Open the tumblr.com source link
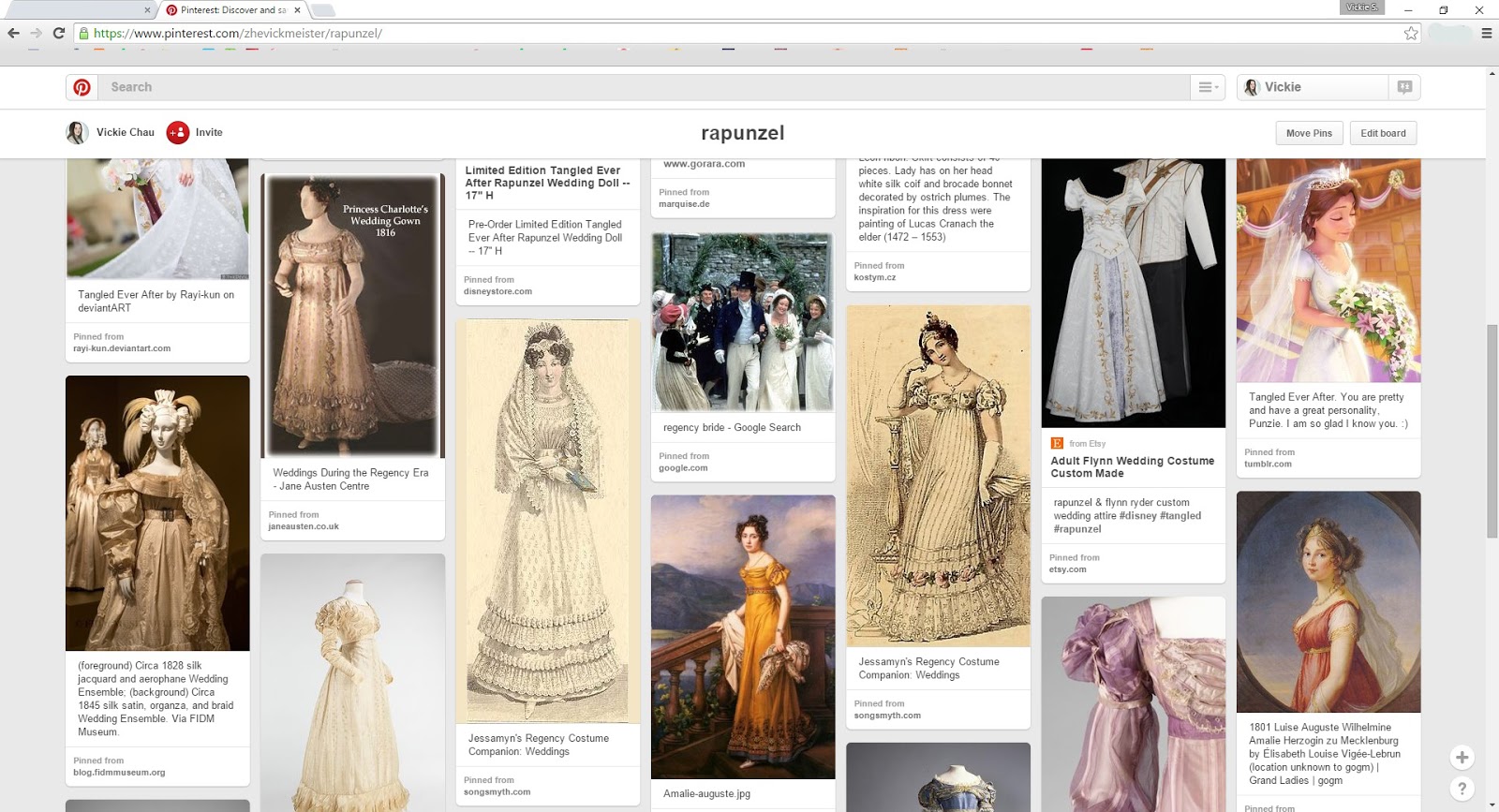 pos(1268,464)
